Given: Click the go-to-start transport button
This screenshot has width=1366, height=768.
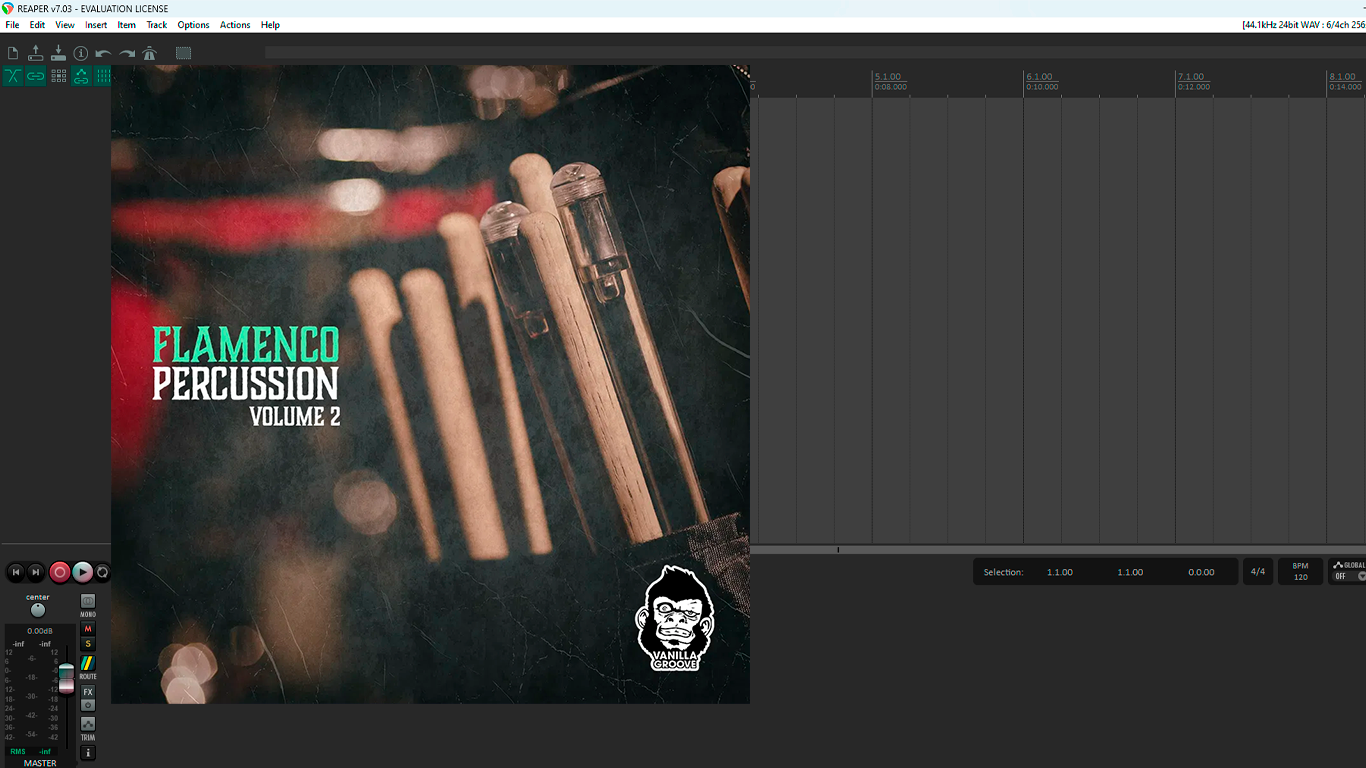Looking at the screenshot, I should (x=16, y=572).
